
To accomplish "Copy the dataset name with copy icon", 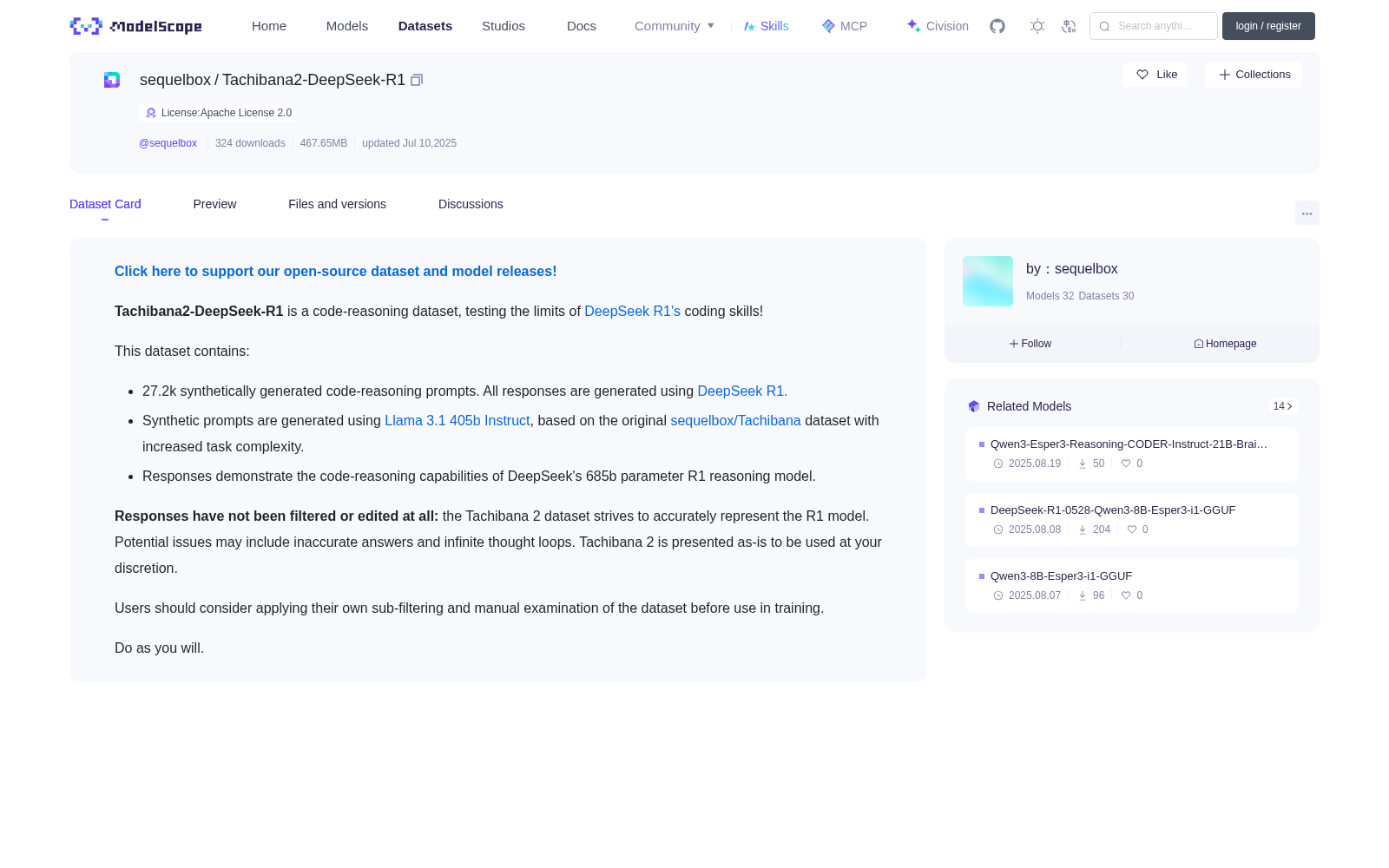I will click(x=417, y=80).
